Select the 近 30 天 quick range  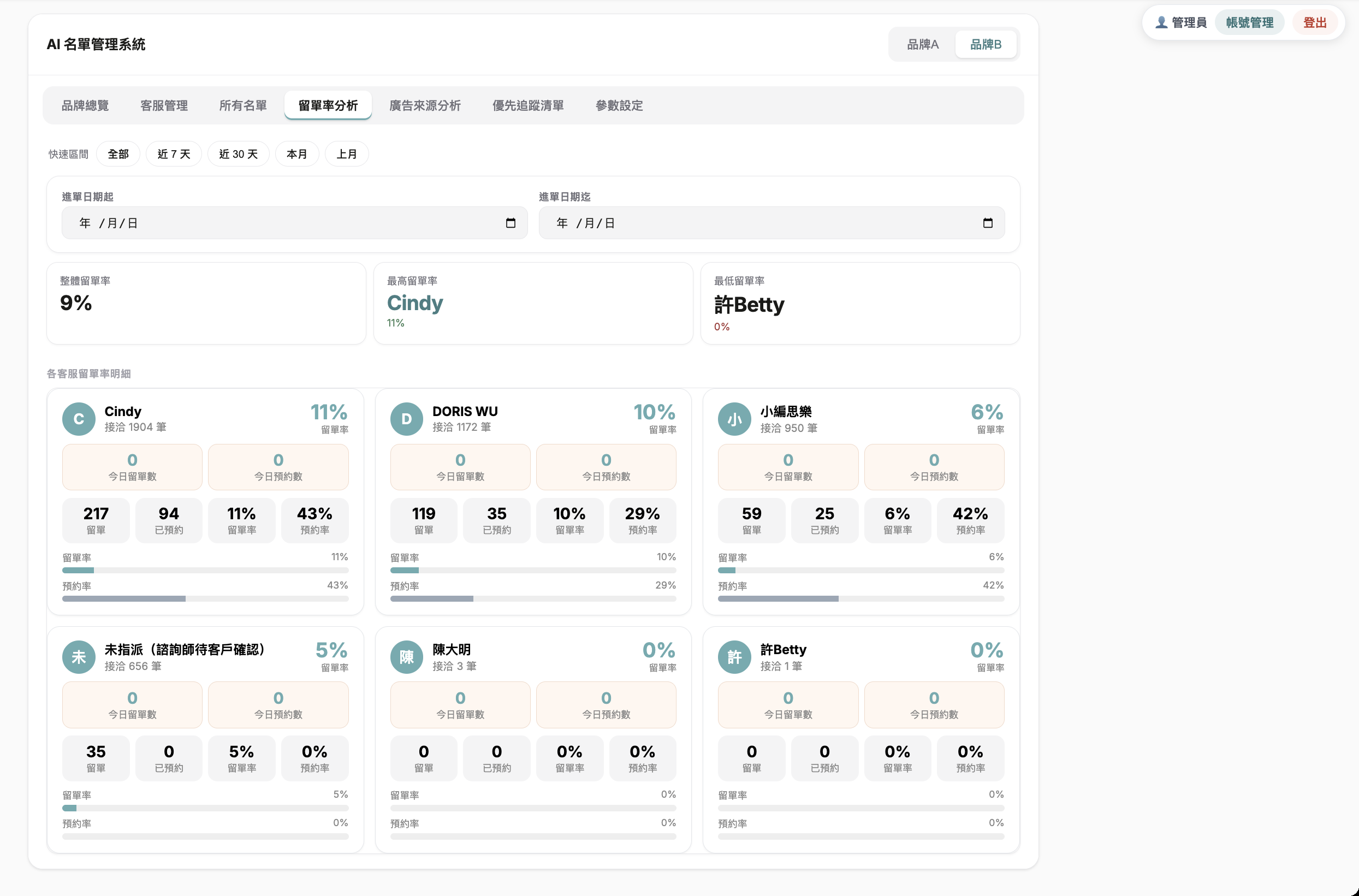[x=238, y=155]
